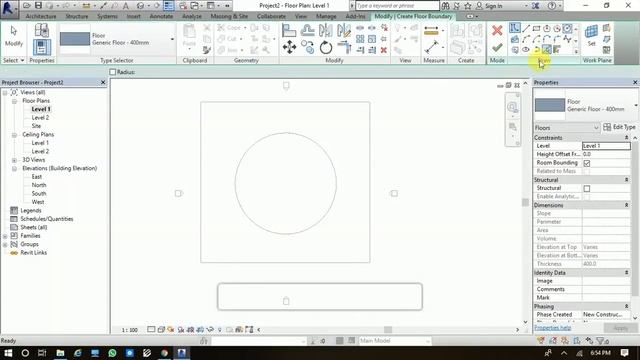The image size is (640, 360).
Task: Expand the Families tree node
Action: [5, 236]
